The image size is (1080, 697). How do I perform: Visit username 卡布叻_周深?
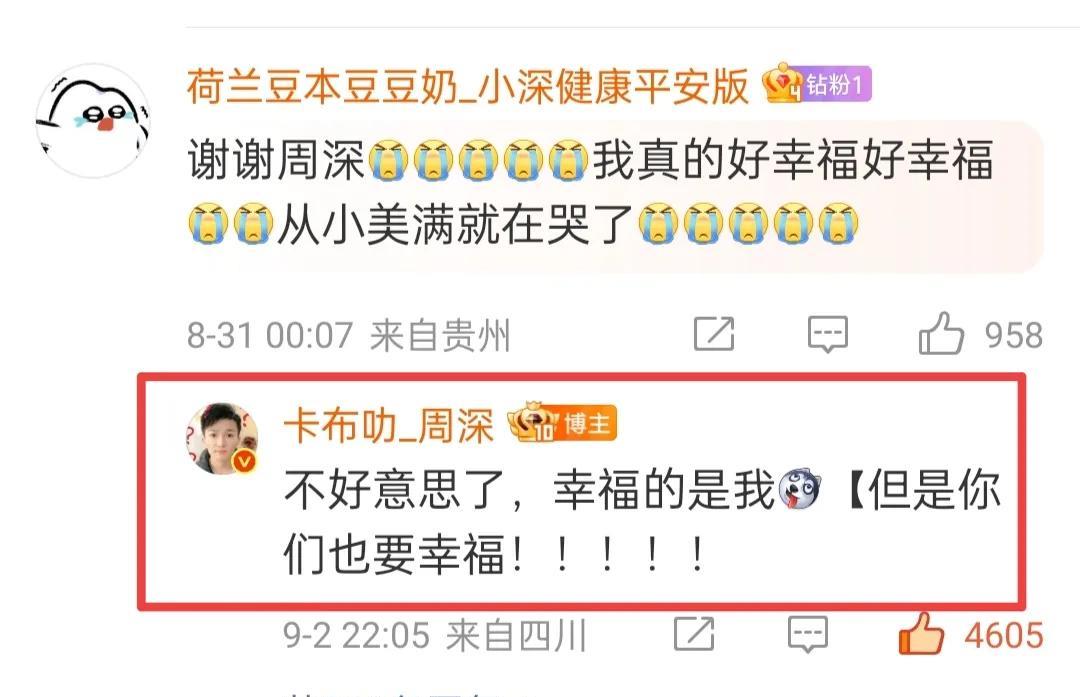[388, 425]
